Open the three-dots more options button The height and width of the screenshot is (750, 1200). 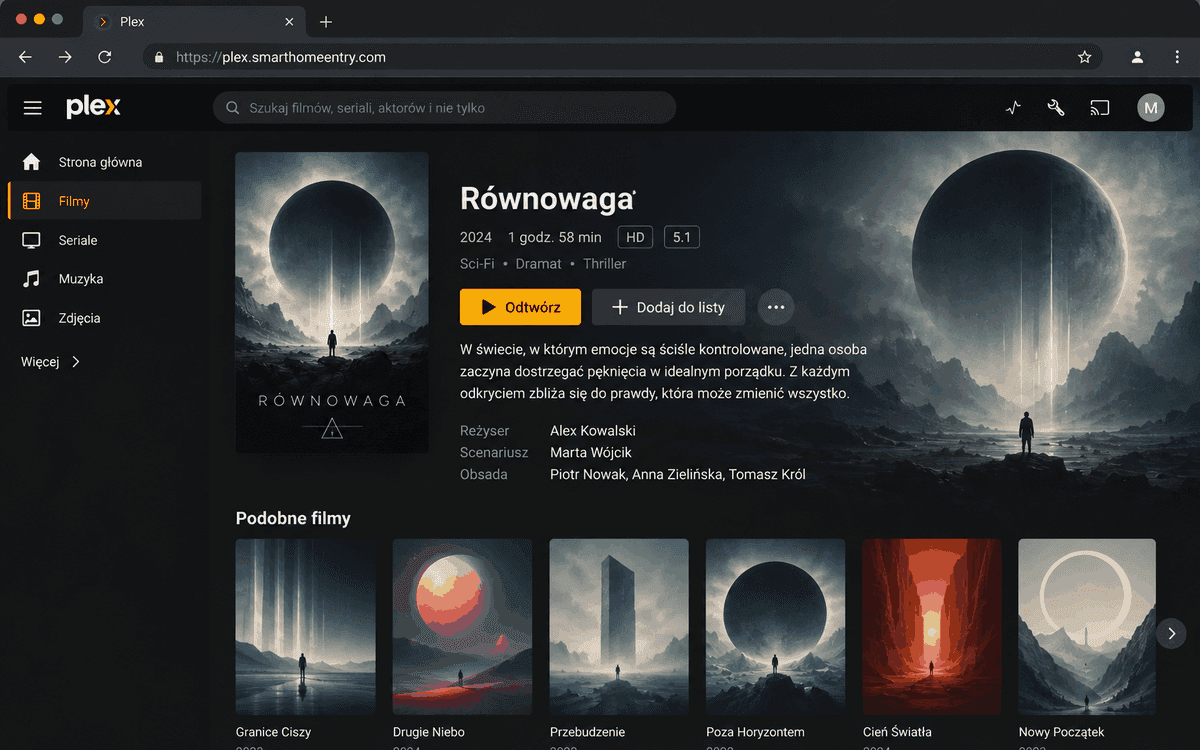point(776,307)
